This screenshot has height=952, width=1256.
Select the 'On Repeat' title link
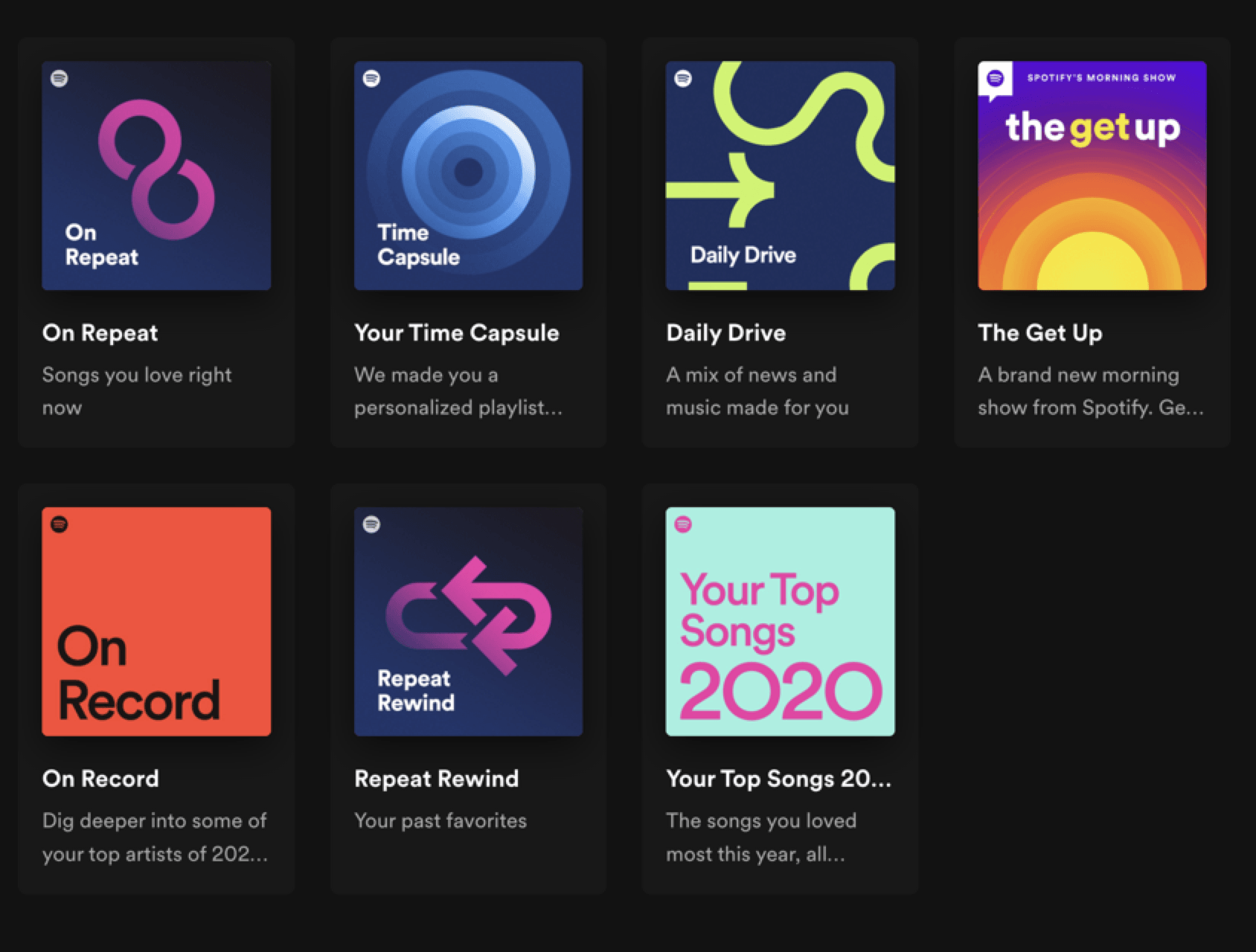click(x=100, y=332)
